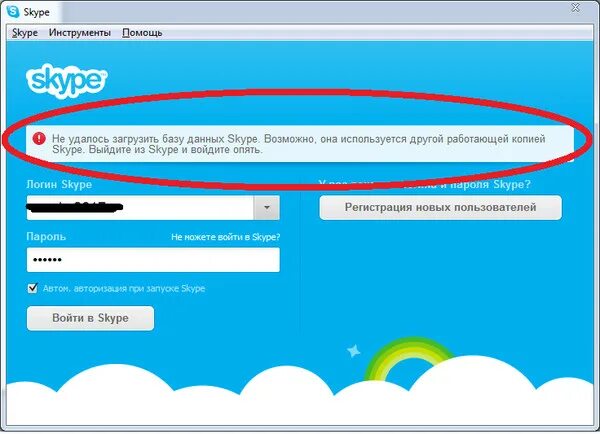Click the red error exclamation icon
Screen dimensions: 600x434
tap(39, 139)
